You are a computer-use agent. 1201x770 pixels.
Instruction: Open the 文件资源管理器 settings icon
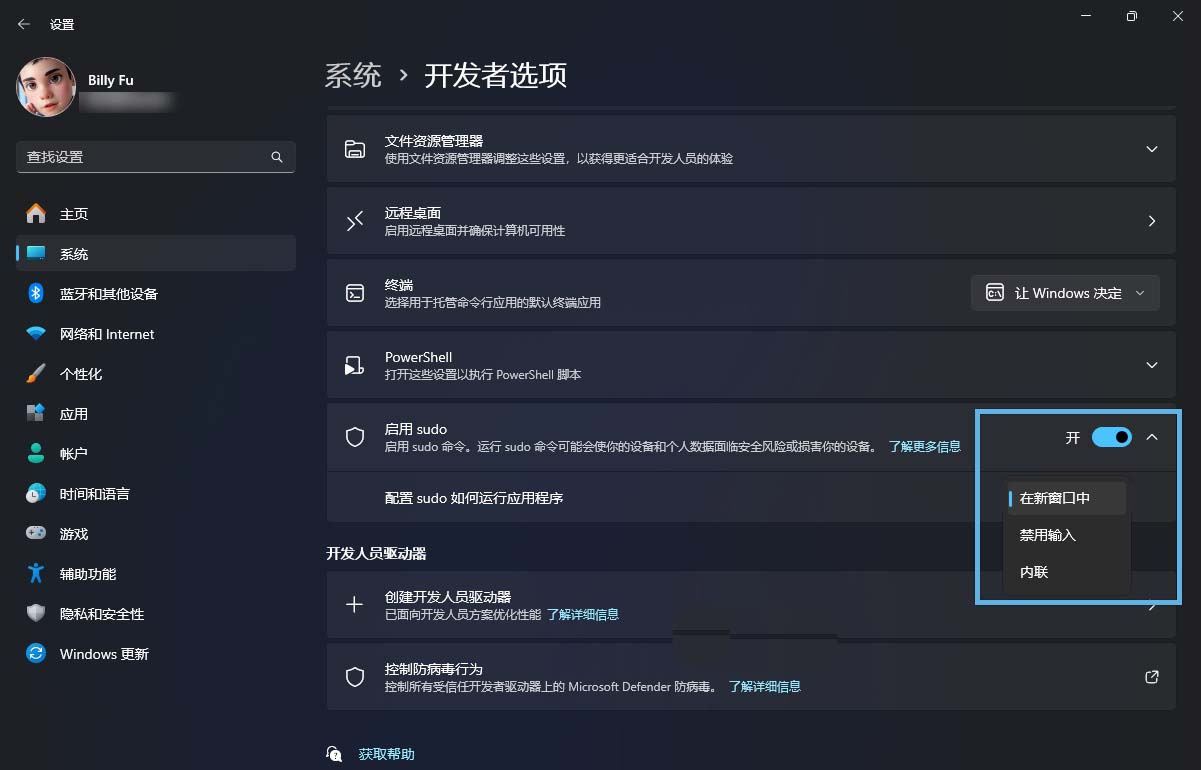(x=355, y=148)
